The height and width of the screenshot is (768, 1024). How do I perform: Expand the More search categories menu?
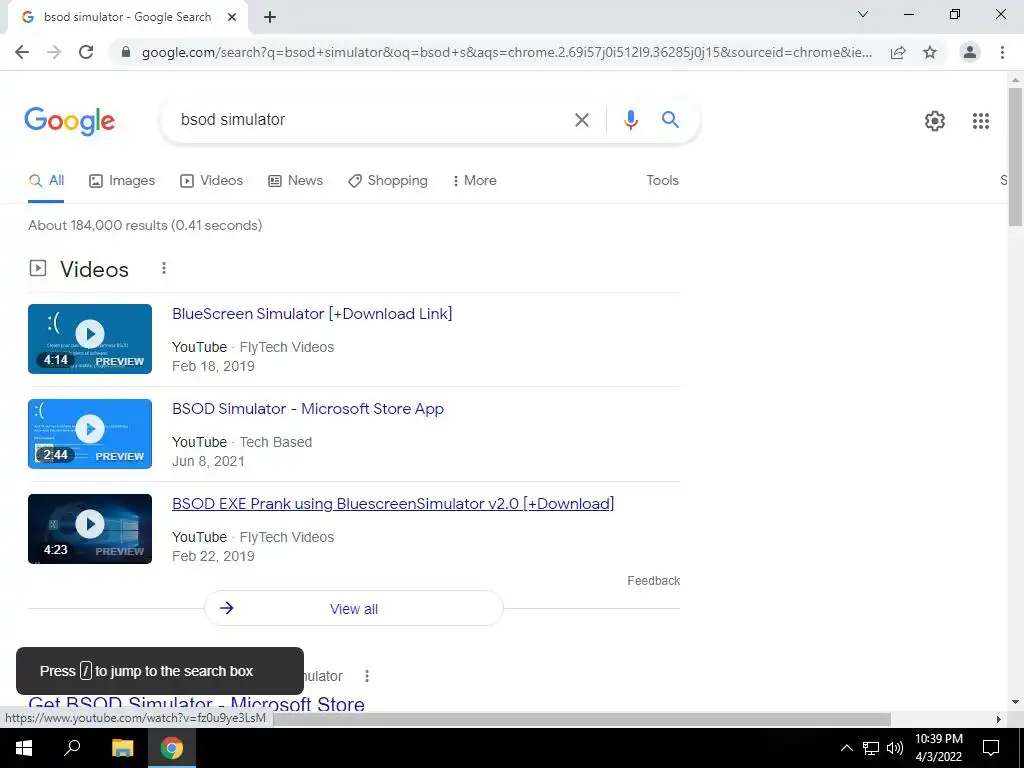475,181
